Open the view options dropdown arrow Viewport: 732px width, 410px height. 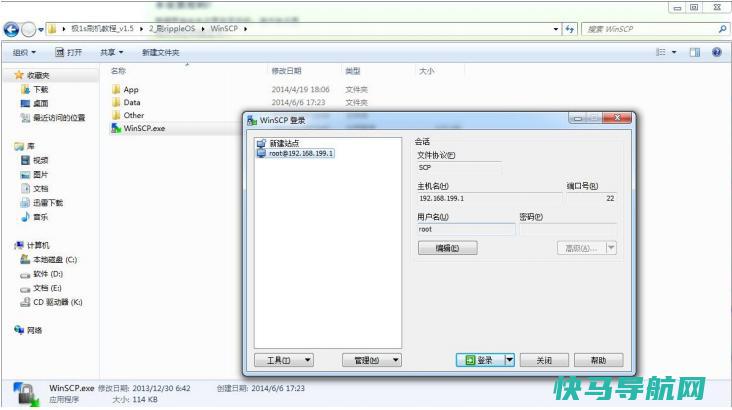(x=674, y=52)
